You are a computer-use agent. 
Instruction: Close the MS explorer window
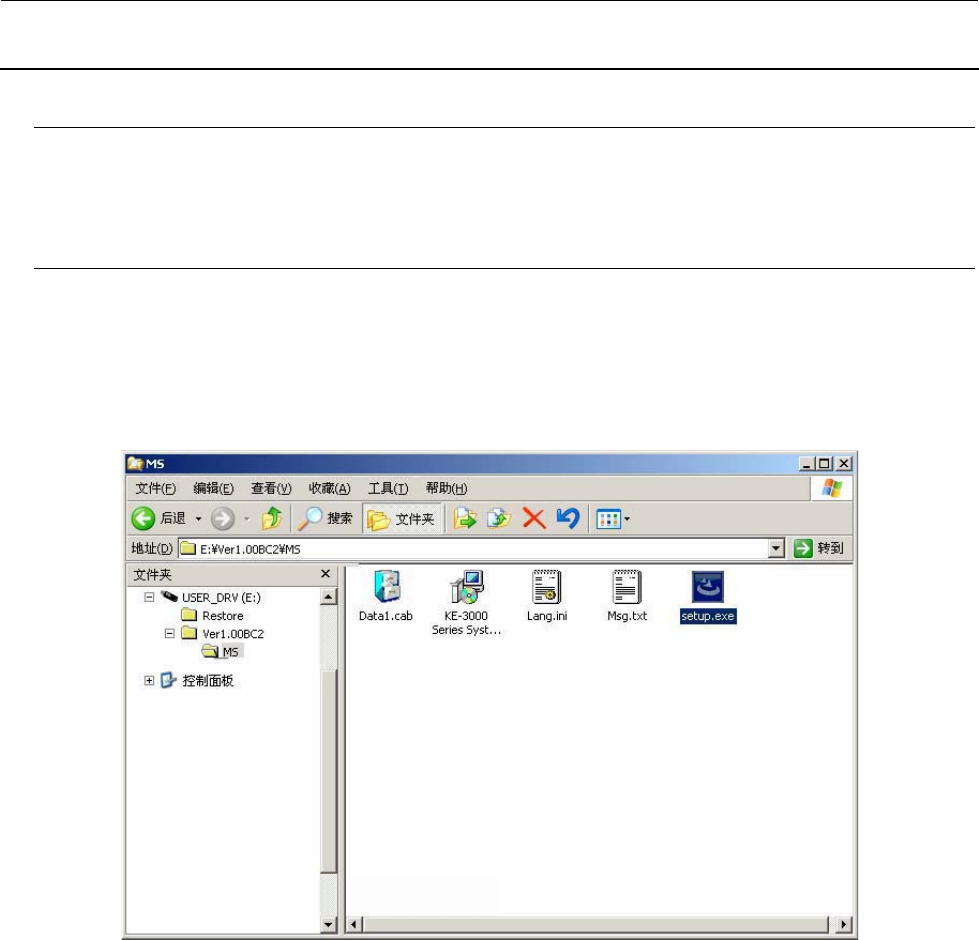pos(844,464)
